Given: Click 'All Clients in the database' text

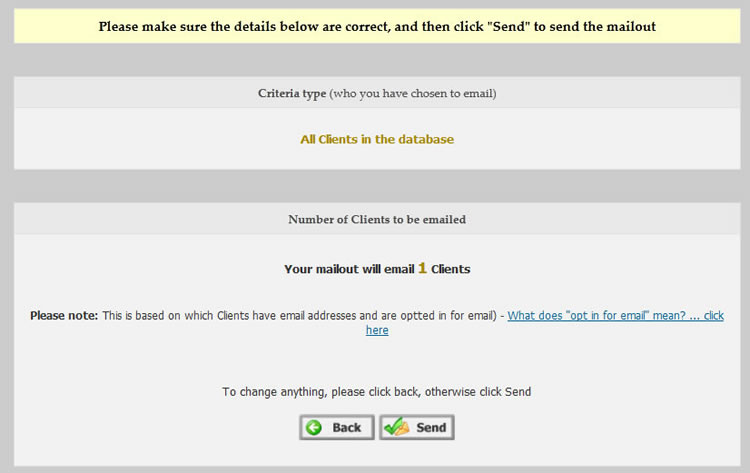Looking at the screenshot, I should pos(377,140).
